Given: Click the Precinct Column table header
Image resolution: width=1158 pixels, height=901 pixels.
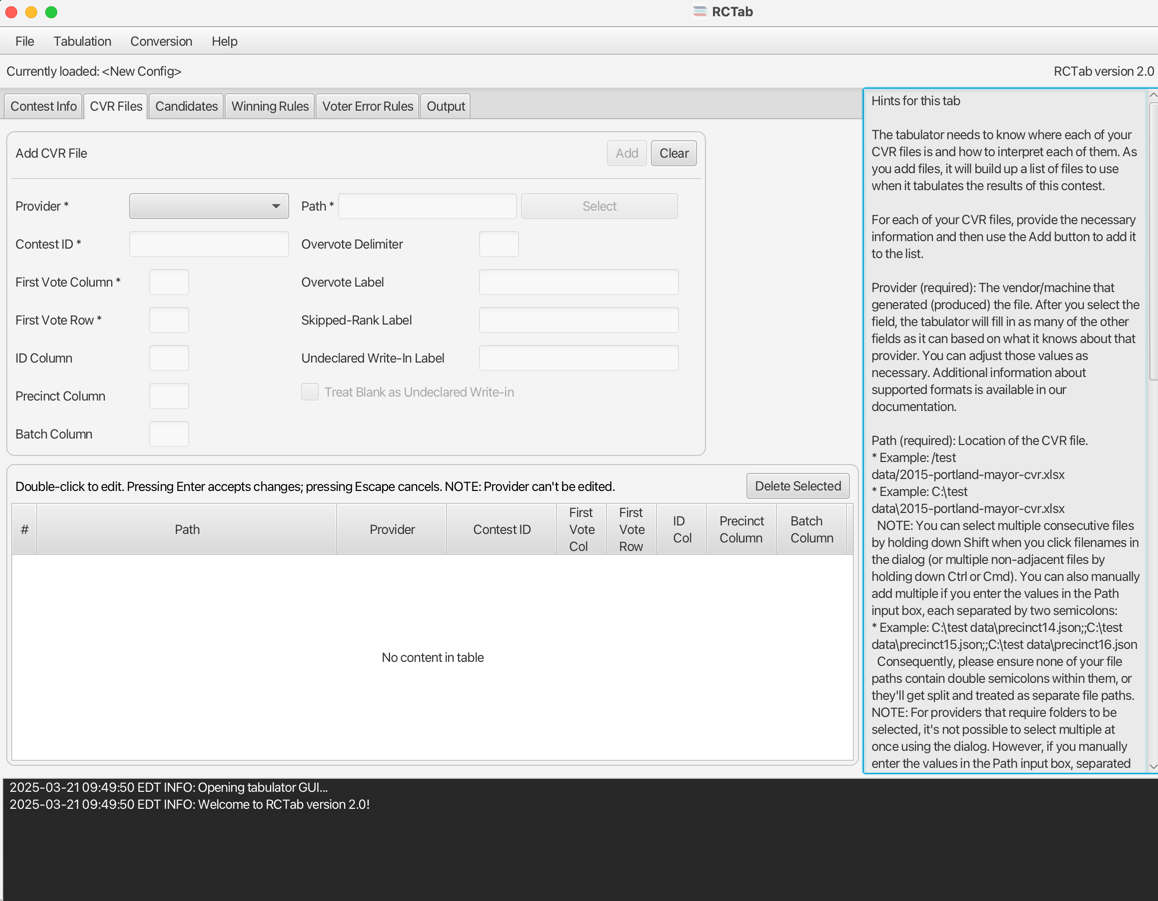Looking at the screenshot, I should [741, 530].
